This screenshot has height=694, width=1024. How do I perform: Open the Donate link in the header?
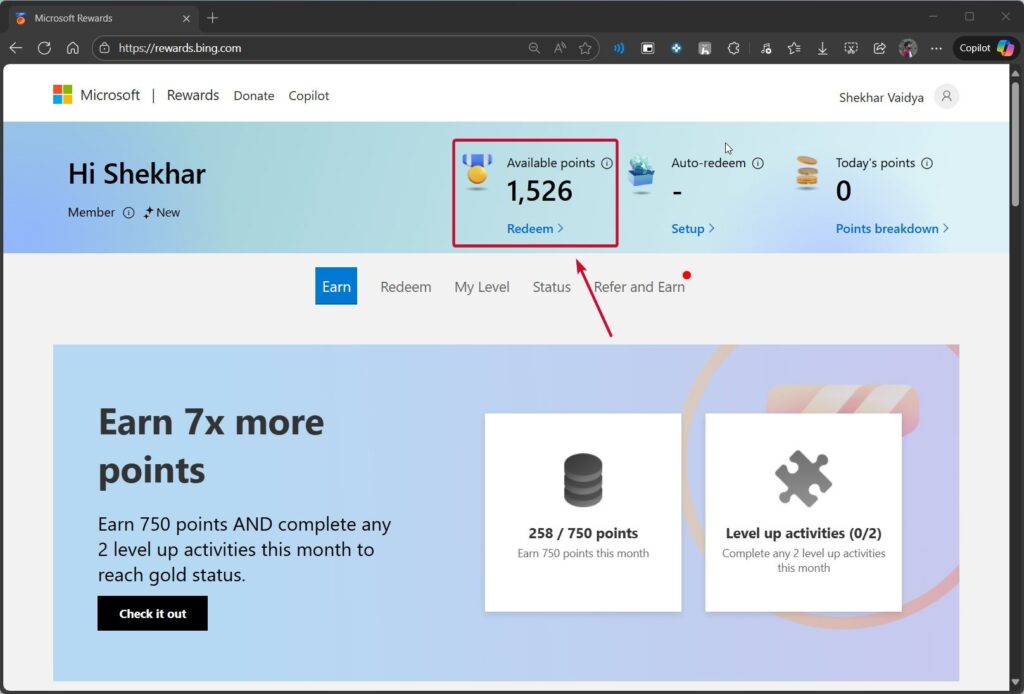coord(253,95)
